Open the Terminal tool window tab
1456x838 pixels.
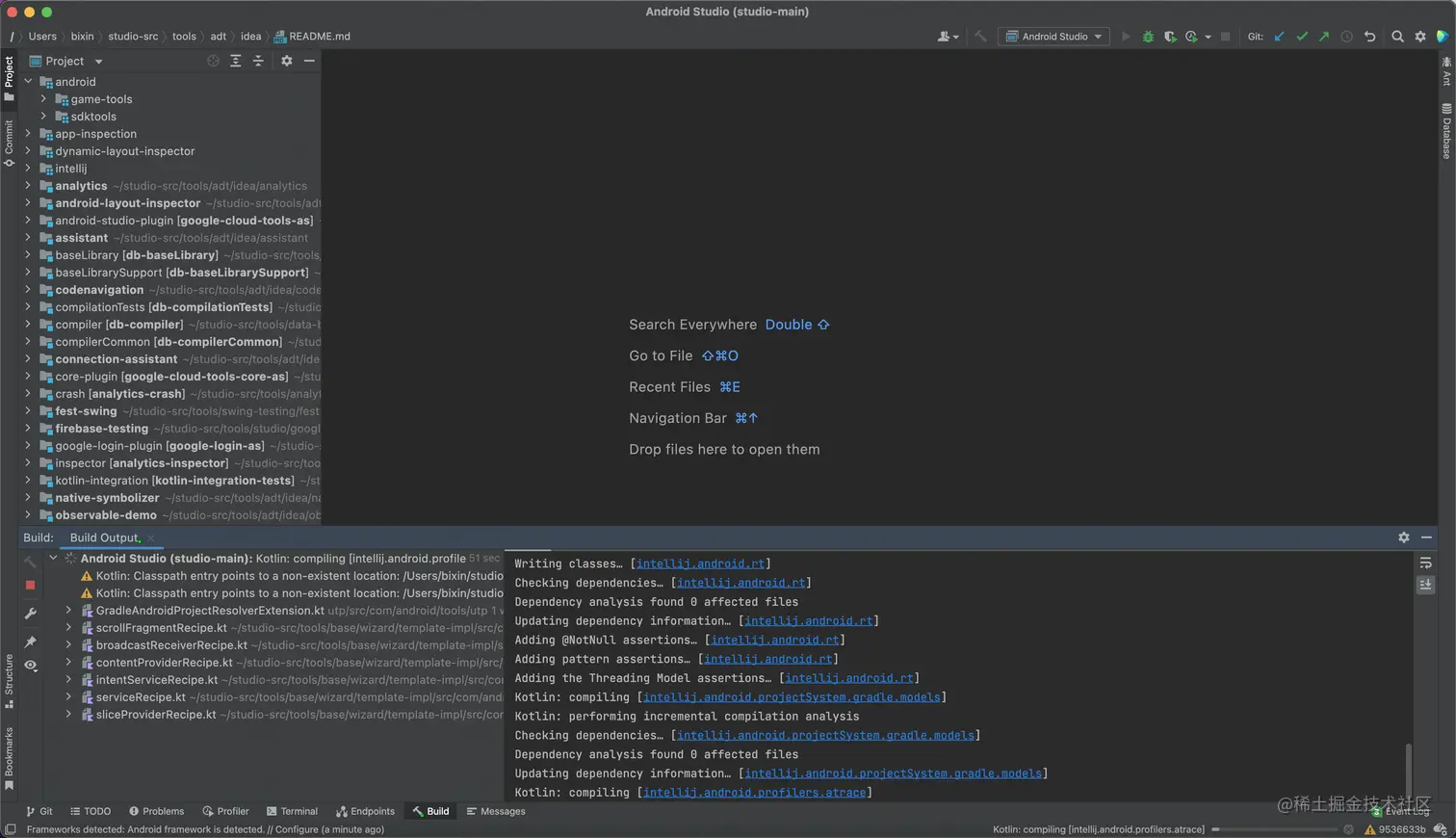tap(292, 811)
